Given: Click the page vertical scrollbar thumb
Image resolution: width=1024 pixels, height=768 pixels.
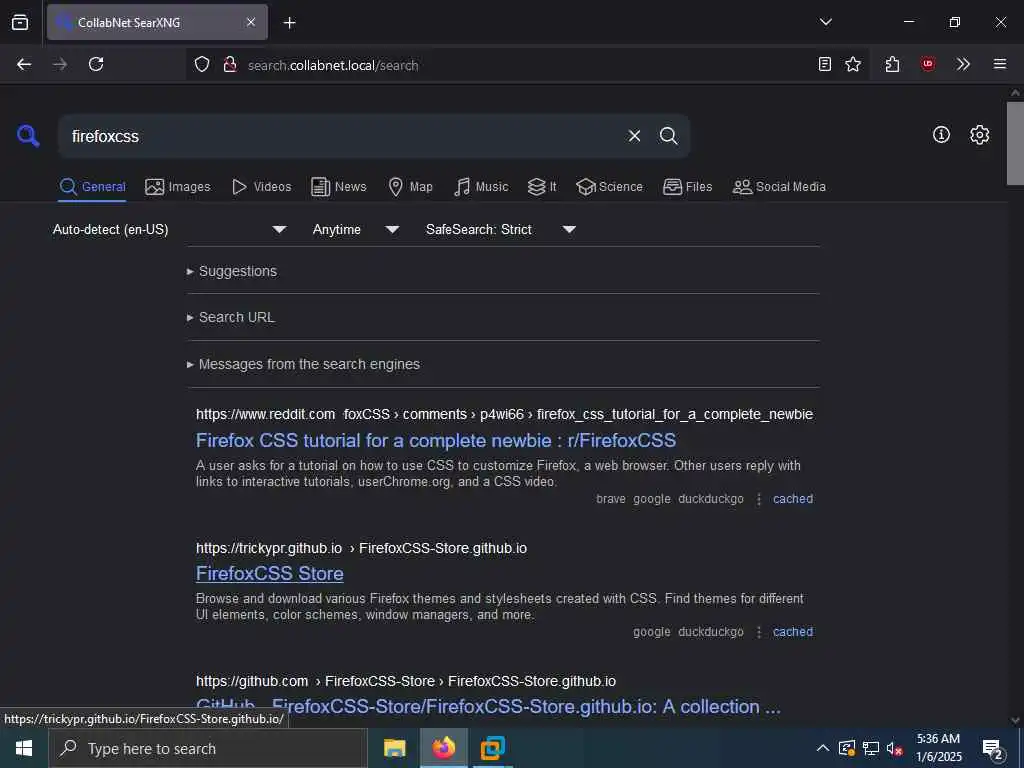Looking at the screenshot, I should coord(1014,144).
